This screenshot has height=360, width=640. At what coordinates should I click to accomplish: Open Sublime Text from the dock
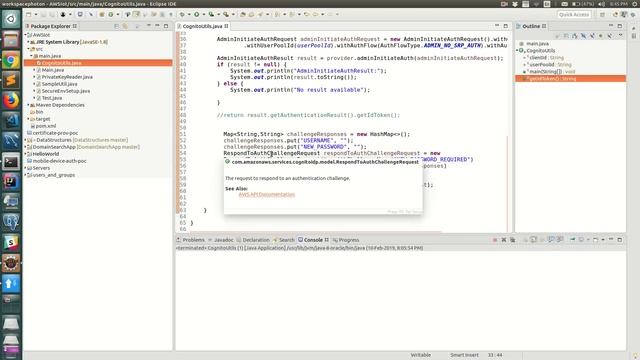click(11, 80)
